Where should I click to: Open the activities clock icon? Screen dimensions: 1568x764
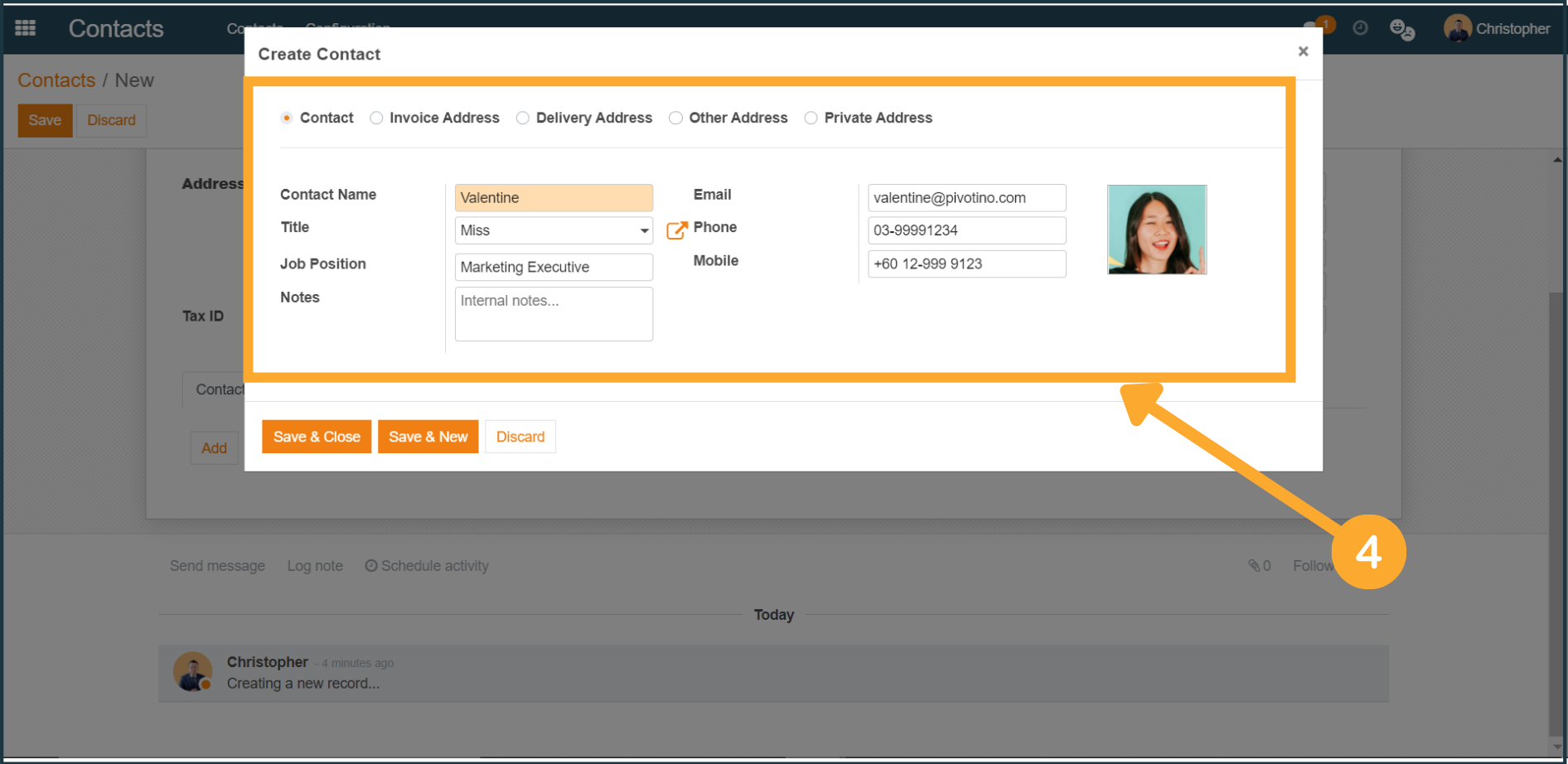tap(1360, 28)
